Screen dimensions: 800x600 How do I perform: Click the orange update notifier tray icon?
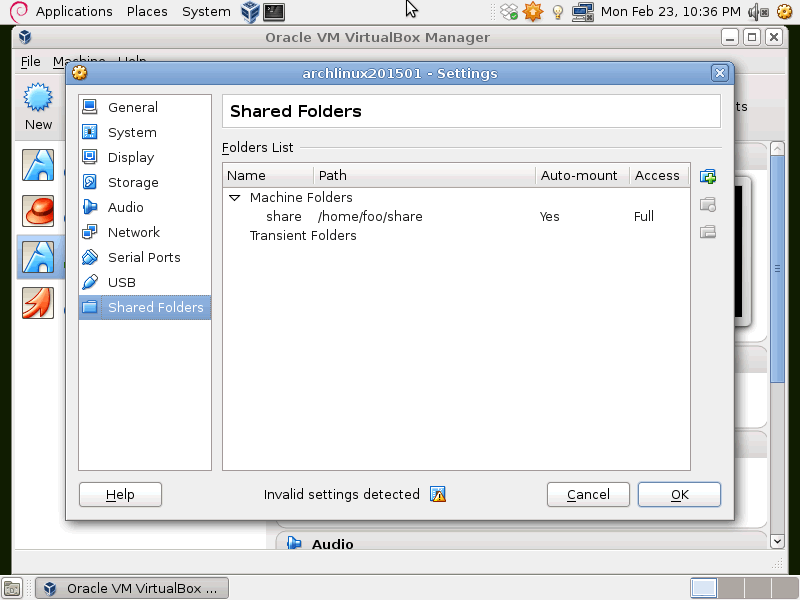[x=533, y=11]
